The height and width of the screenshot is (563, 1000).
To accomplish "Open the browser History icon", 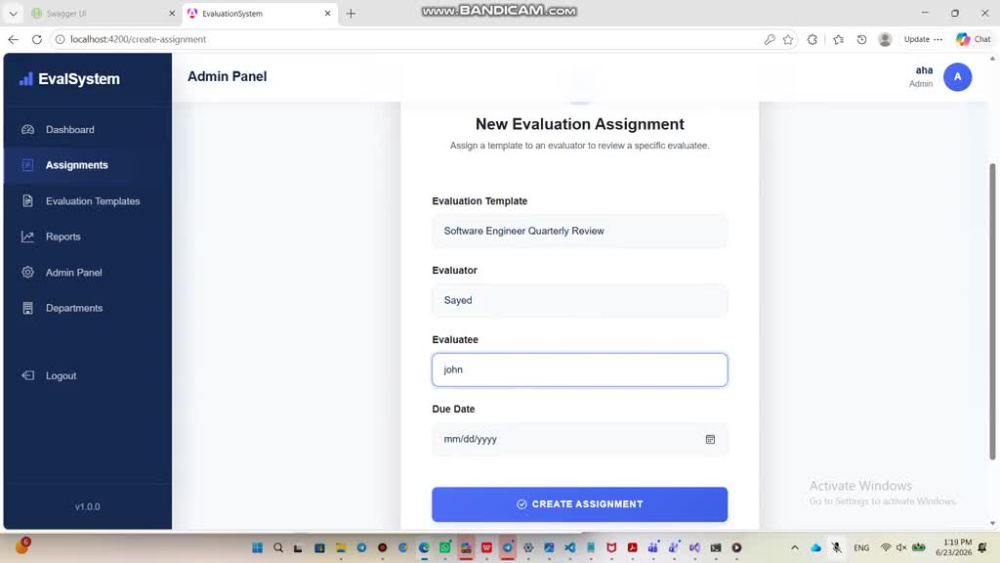I will coord(862,40).
